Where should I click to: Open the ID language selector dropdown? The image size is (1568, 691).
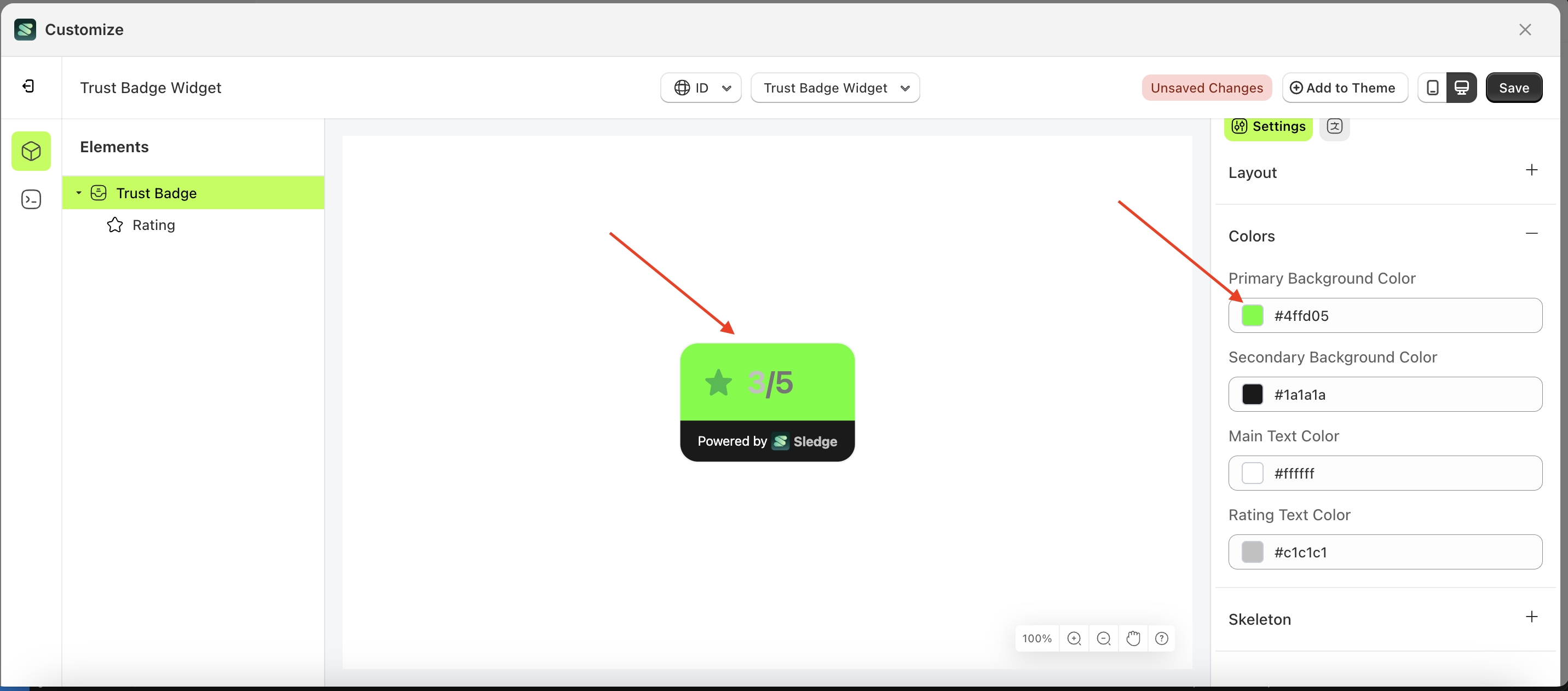[x=700, y=88]
